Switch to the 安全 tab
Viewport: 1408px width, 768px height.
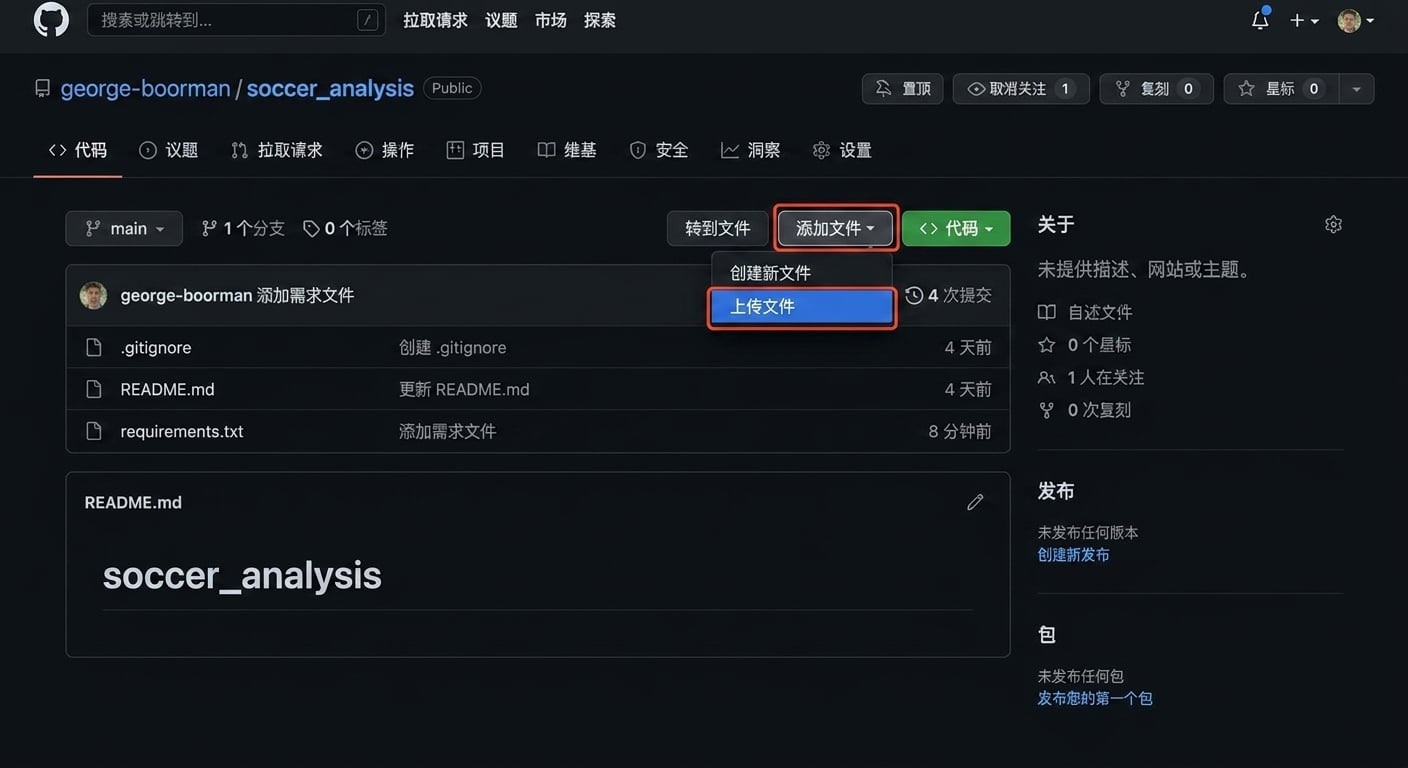[x=658, y=150]
